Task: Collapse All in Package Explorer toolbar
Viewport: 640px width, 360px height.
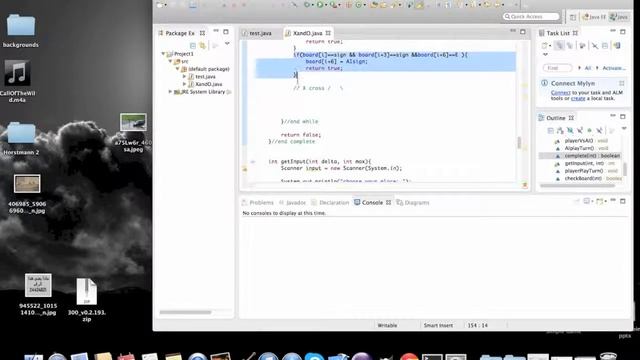Action: [193, 46]
